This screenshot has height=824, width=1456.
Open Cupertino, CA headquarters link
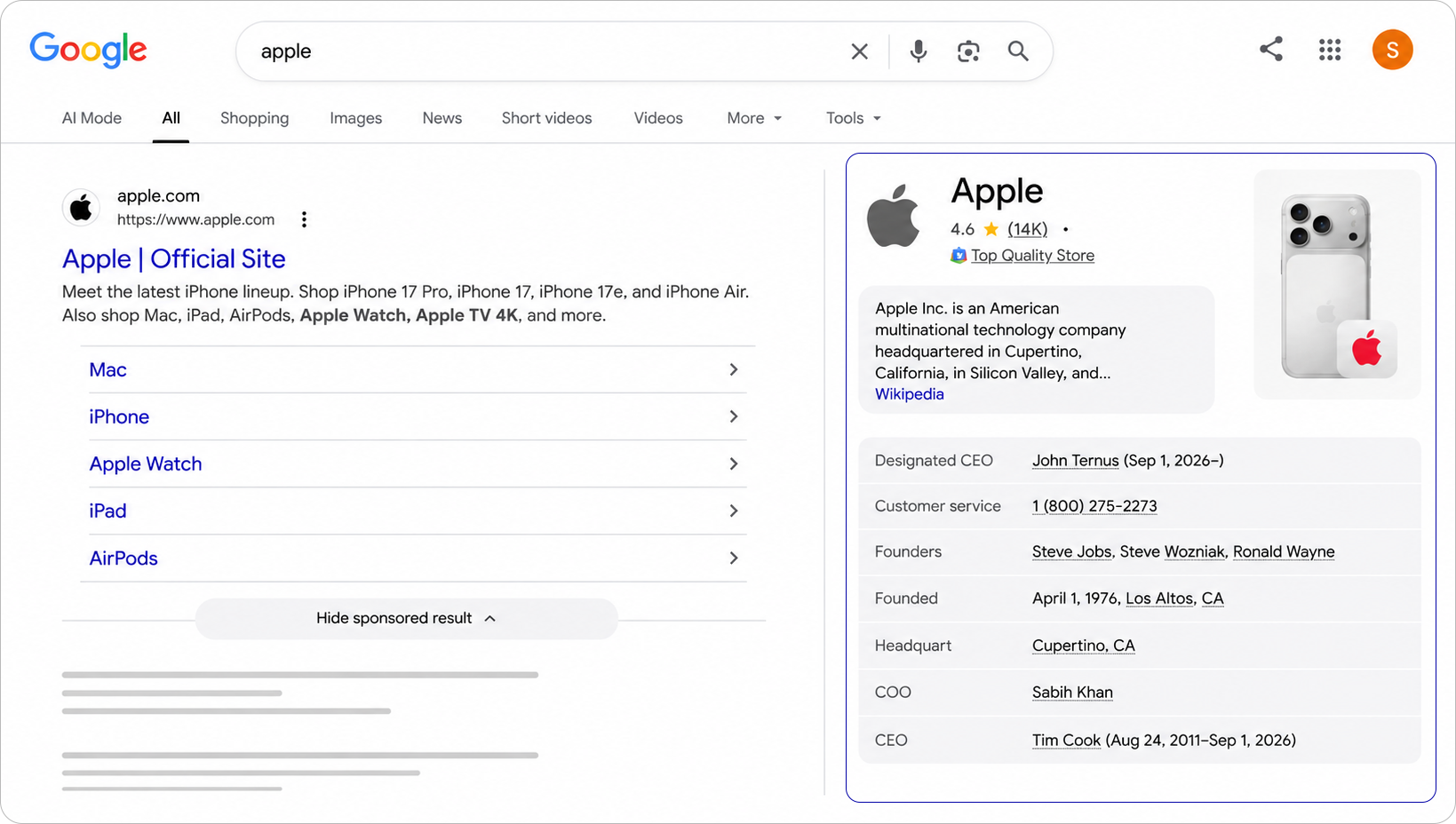click(x=1083, y=646)
